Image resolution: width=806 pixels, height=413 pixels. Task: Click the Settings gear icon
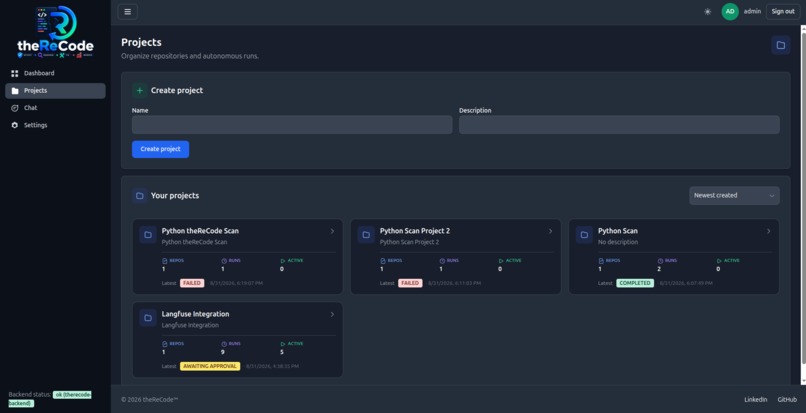(x=14, y=125)
